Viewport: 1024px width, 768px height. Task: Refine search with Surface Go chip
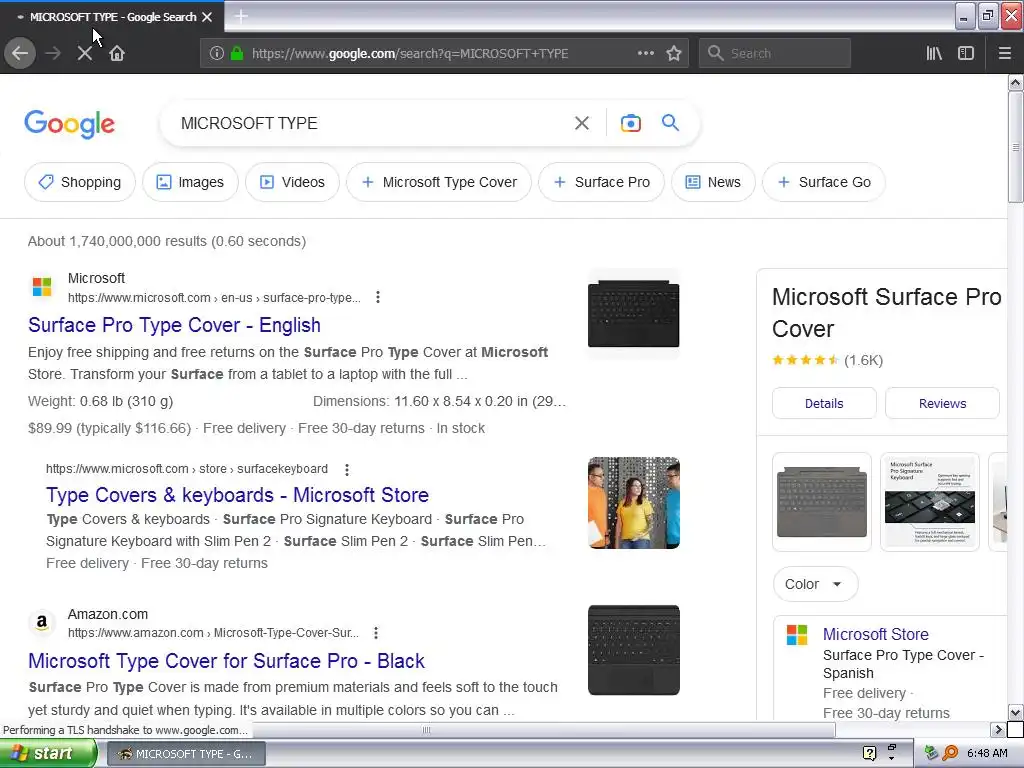(824, 182)
